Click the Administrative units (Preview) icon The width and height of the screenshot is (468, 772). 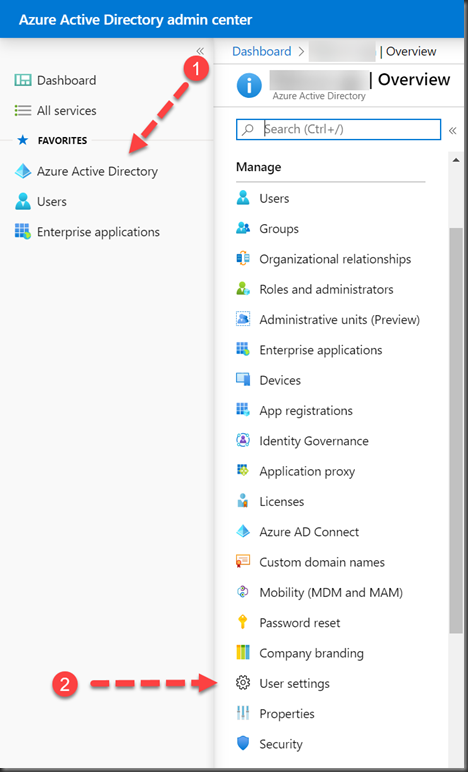click(243, 320)
